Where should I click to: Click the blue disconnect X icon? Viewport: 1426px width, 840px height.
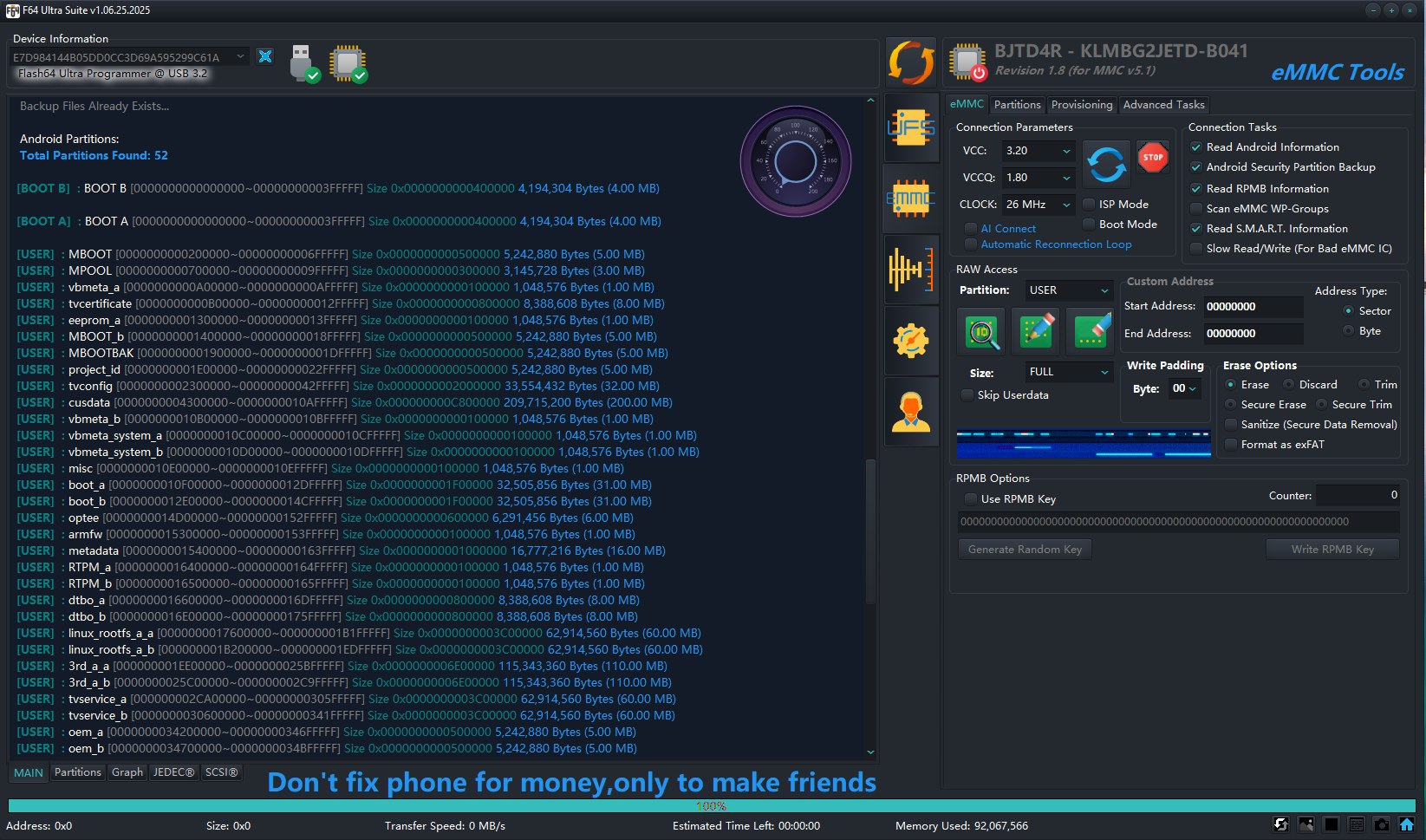(265, 56)
